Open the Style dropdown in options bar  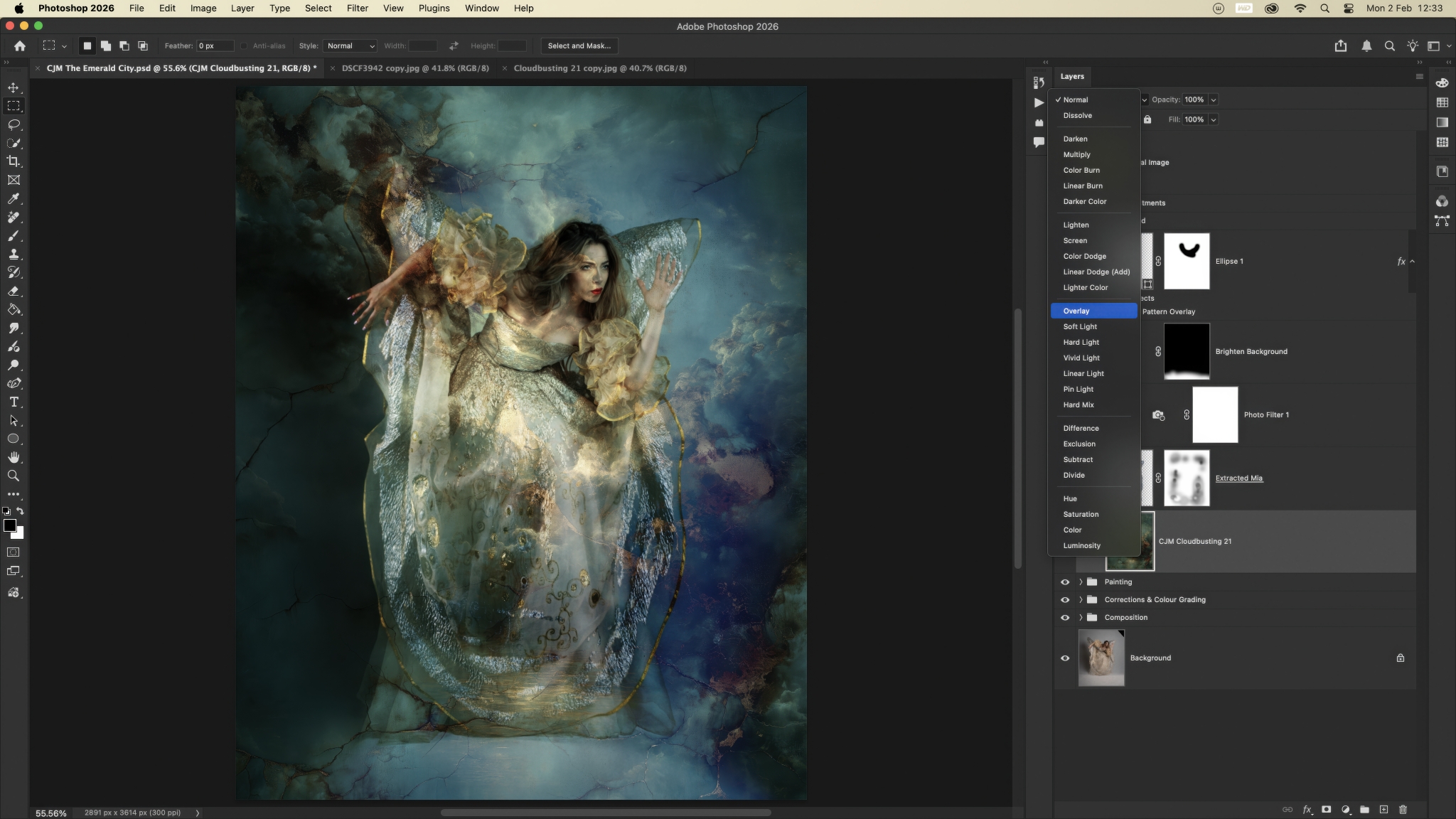pyautogui.click(x=350, y=45)
